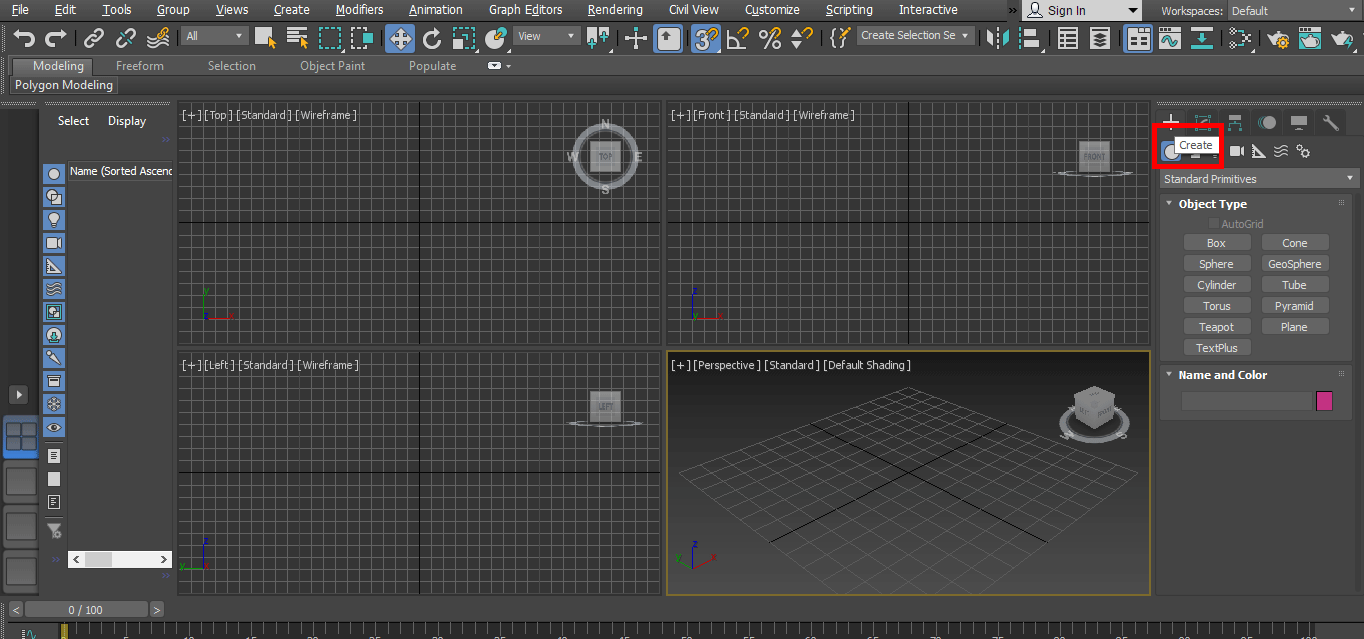Open the Graph Editors menu

[x=525, y=10]
